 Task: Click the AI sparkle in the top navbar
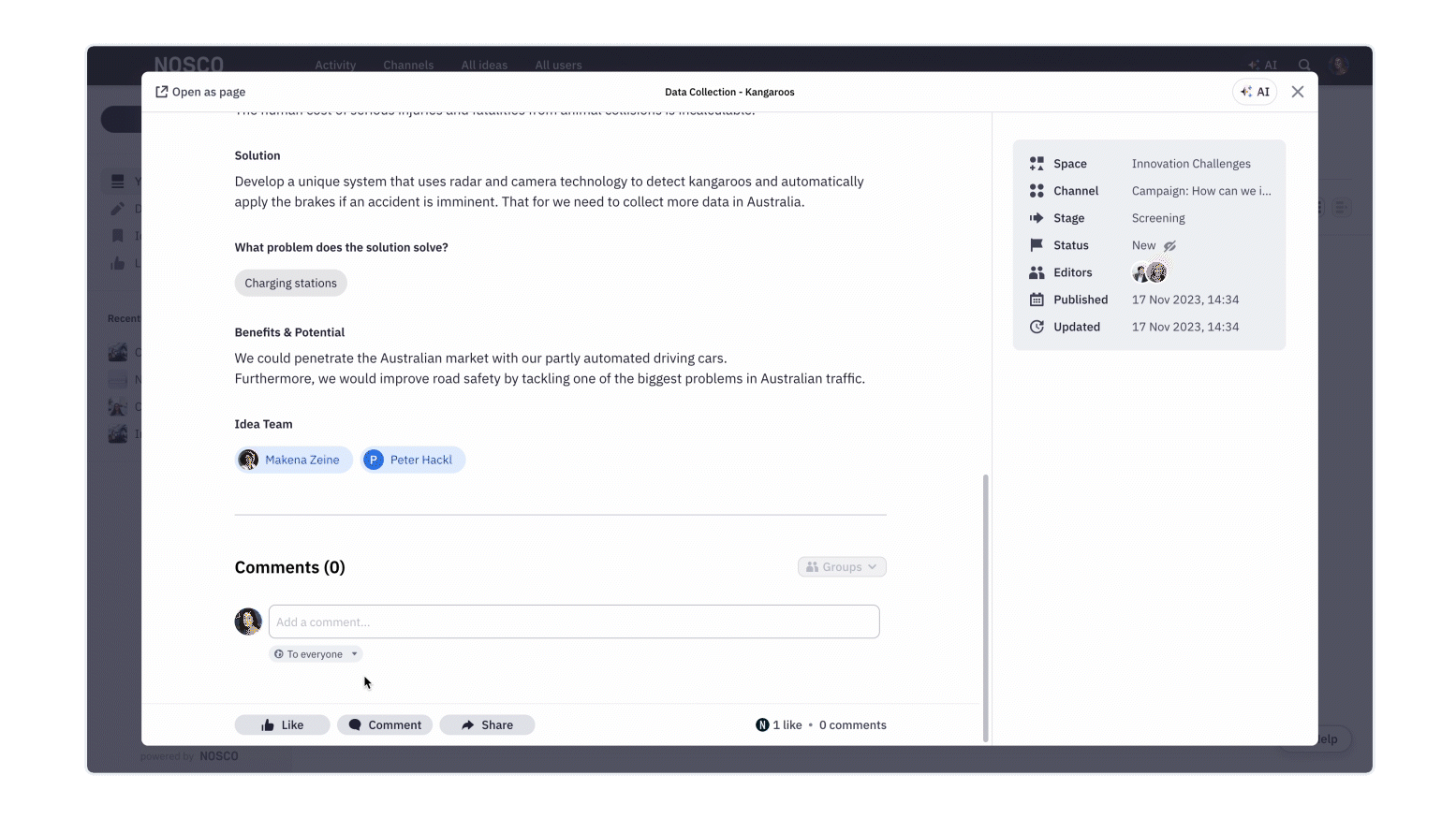(x=1262, y=65)
